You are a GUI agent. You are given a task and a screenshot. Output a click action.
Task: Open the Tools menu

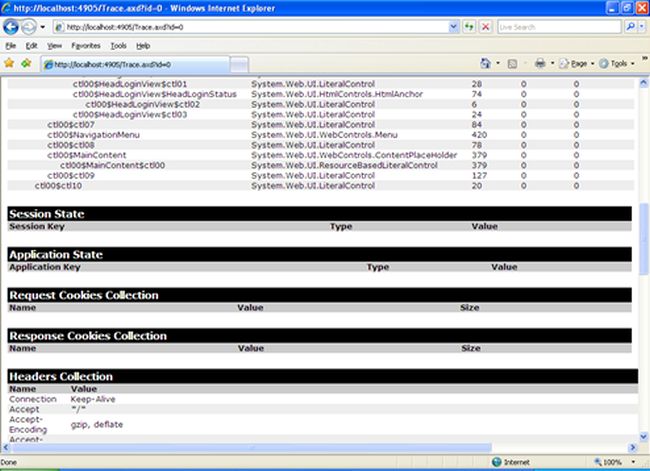(119, 46)
